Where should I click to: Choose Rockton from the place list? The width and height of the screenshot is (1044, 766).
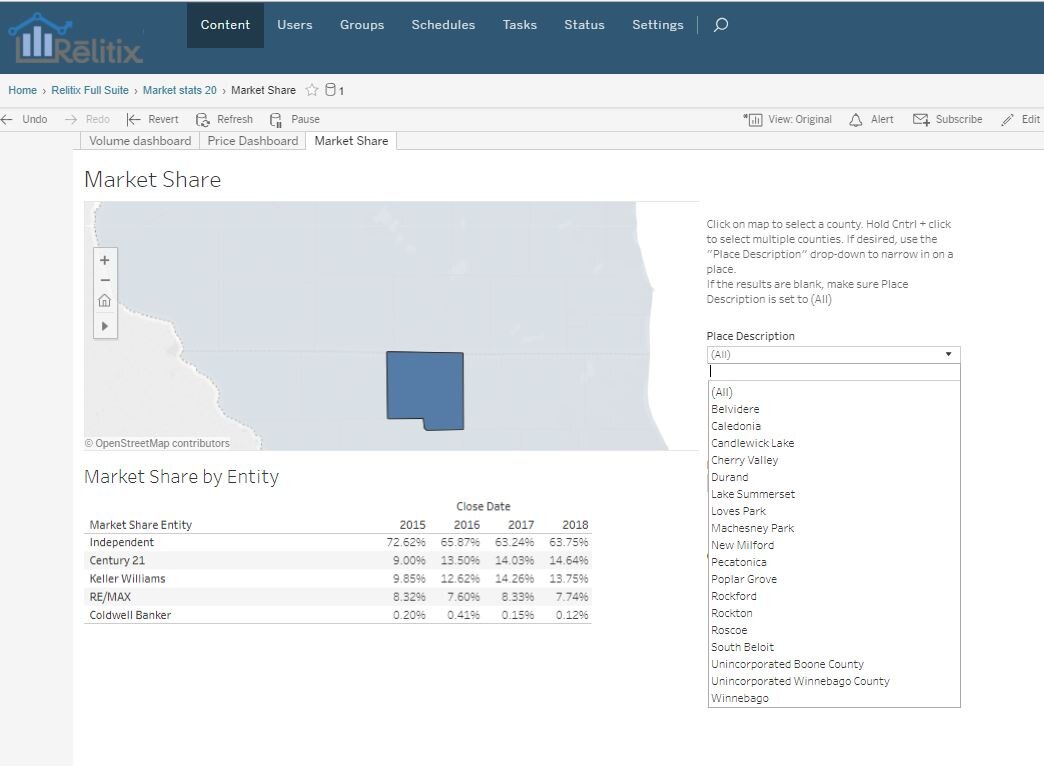tap(732, 613)
